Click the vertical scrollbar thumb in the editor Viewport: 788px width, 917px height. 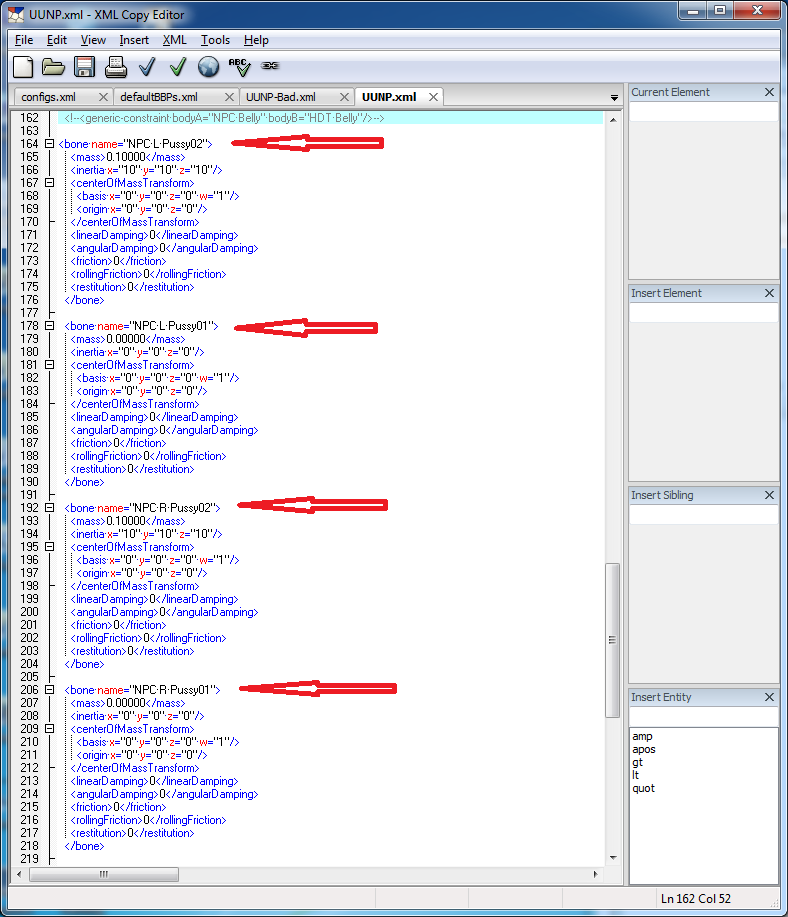tap(612, 640)
